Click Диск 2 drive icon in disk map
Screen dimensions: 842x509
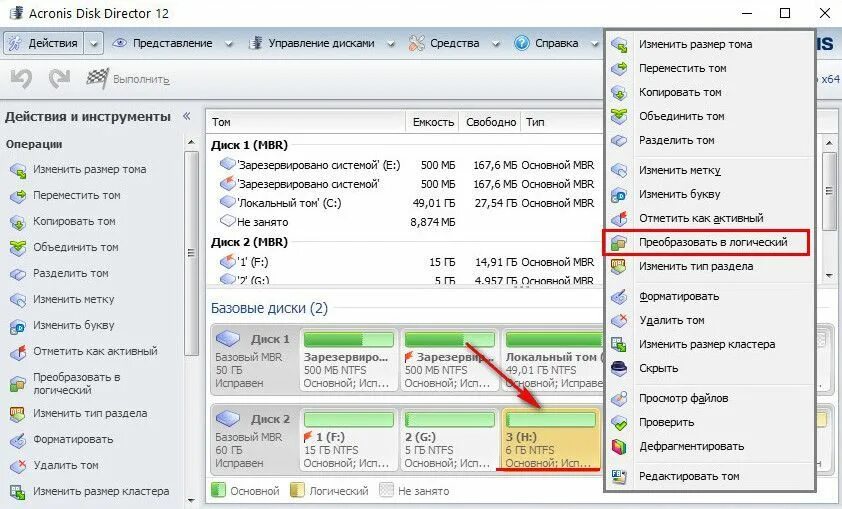coord(228,419)
